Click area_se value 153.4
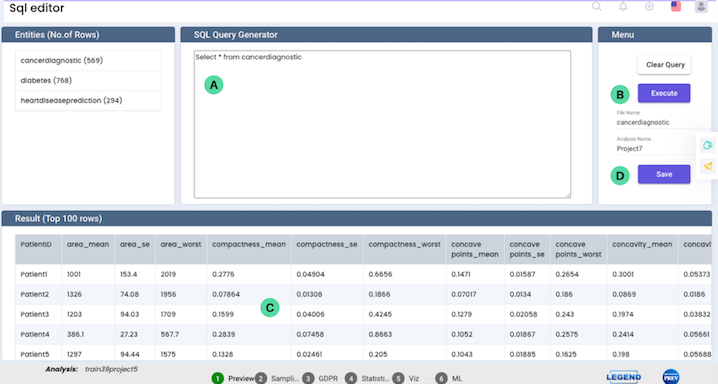 [x=129, y=274]
